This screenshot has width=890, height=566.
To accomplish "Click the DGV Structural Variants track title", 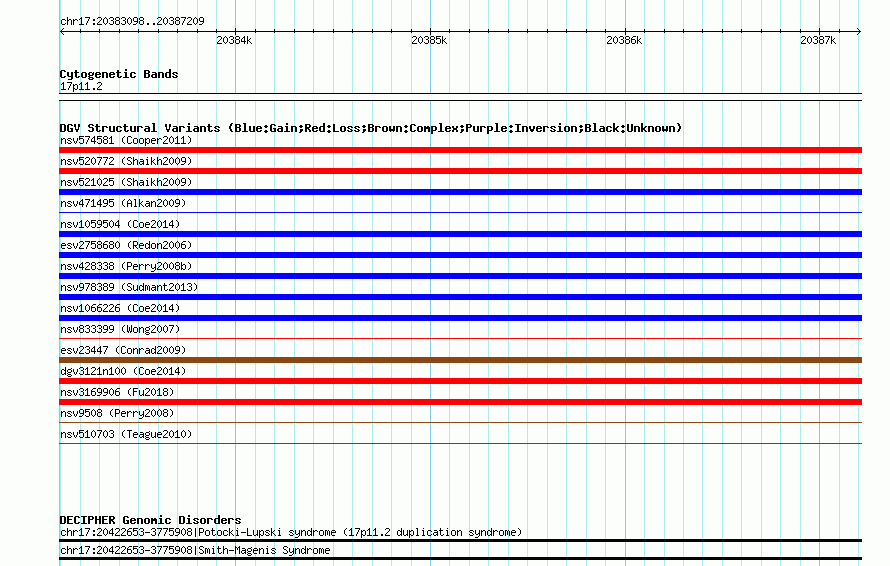I will pos(371,128).
